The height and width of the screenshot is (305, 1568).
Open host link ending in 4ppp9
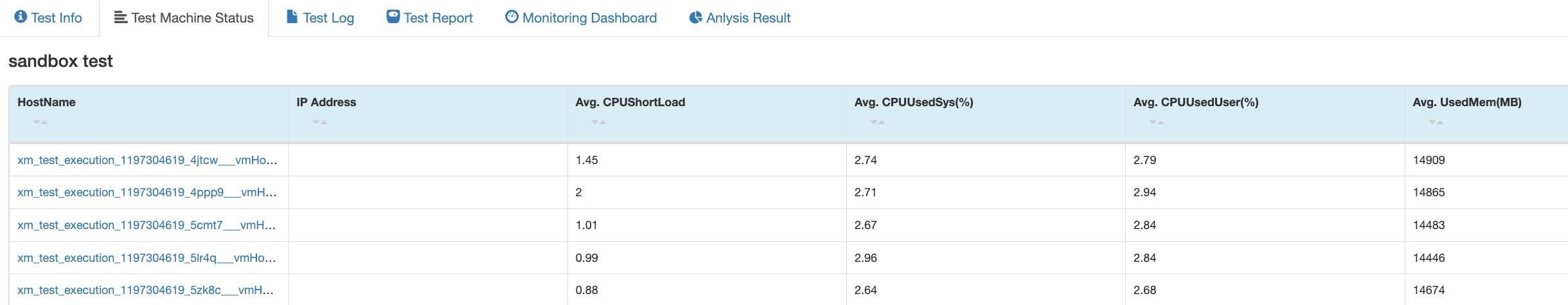pyautogui.click(x=147, y=192)
